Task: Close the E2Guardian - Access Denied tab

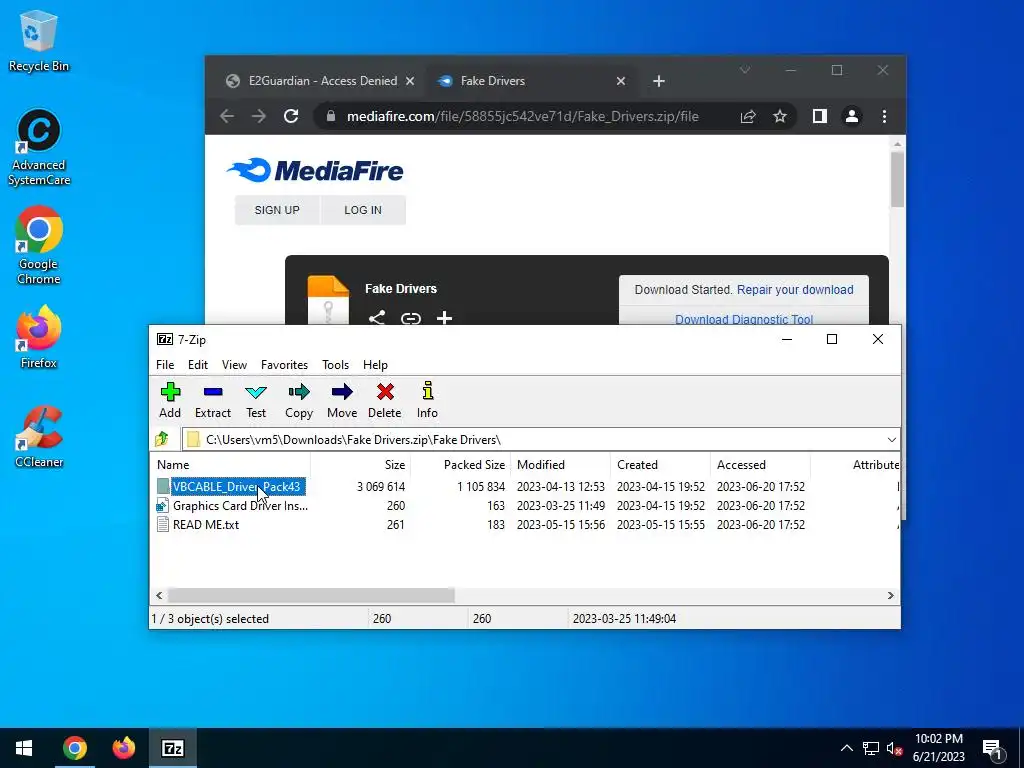Action: pos(410,81)
